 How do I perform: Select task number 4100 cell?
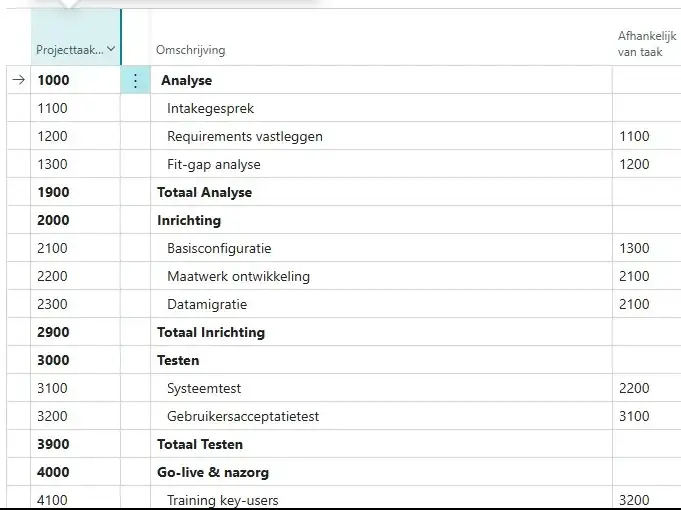(x=76, y=498)
